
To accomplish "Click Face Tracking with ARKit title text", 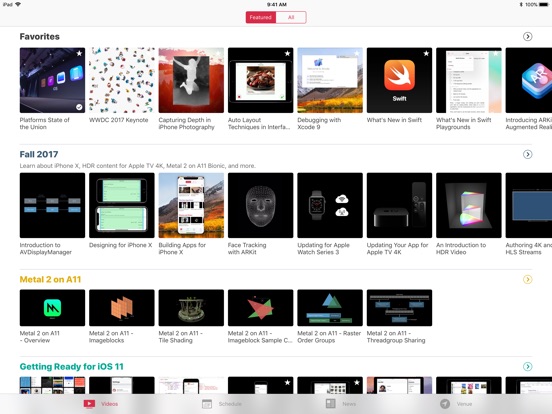I will coord(247,249).
